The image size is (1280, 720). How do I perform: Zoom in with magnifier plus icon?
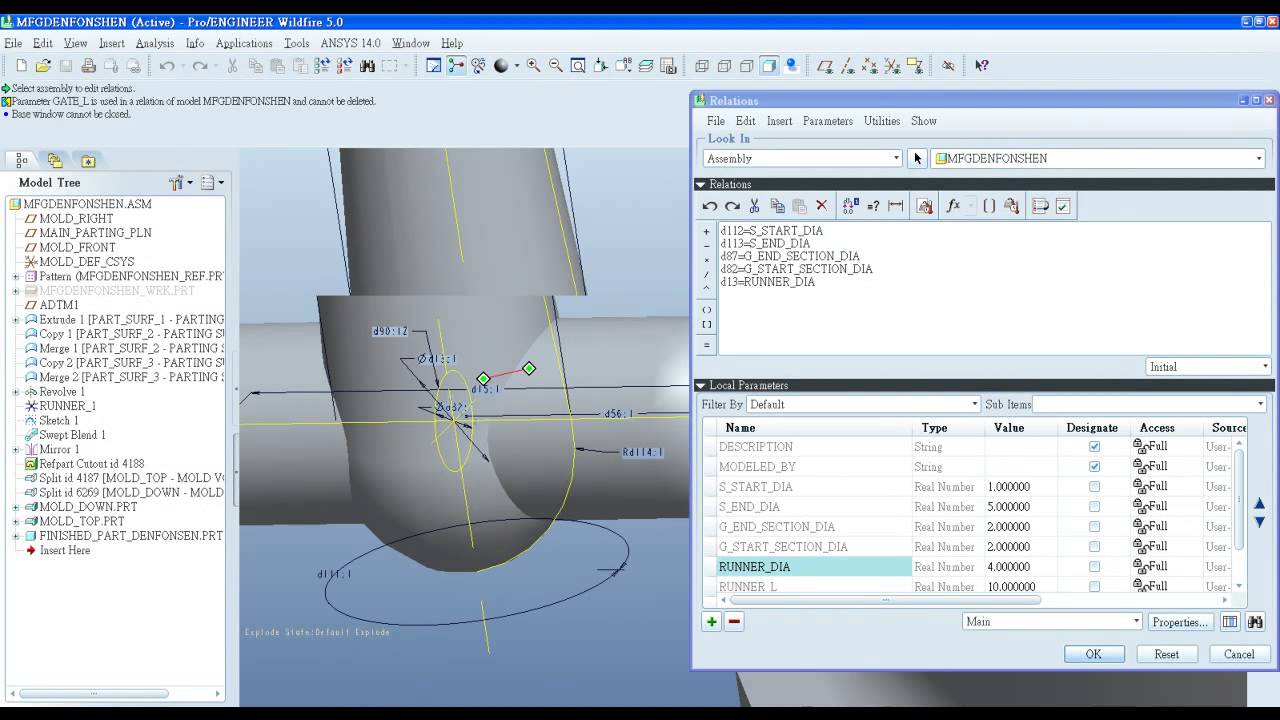[534, 66]
